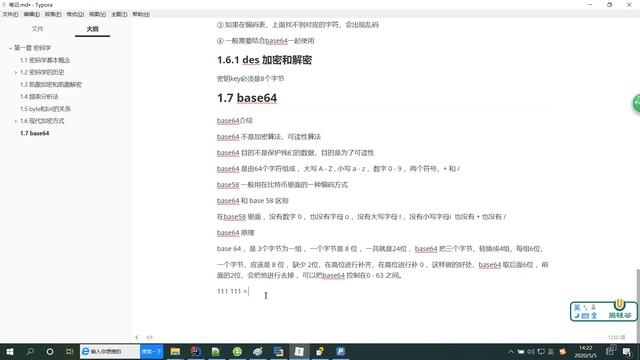Image resolution: width=640 pixels, height=360 pixels.
Task: Jump to 1.1 密码学基本概念 in outline
Action: point(45,60)
